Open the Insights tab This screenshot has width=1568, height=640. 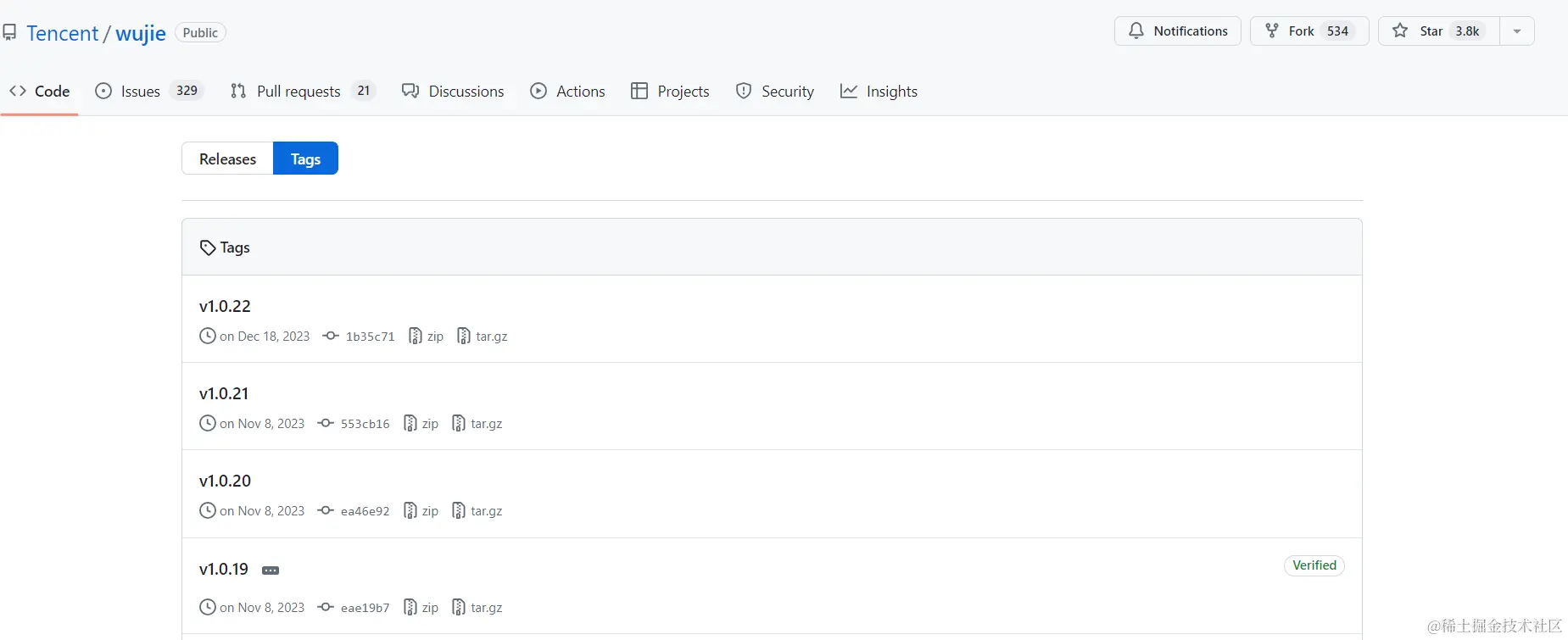tap(879, 91)
